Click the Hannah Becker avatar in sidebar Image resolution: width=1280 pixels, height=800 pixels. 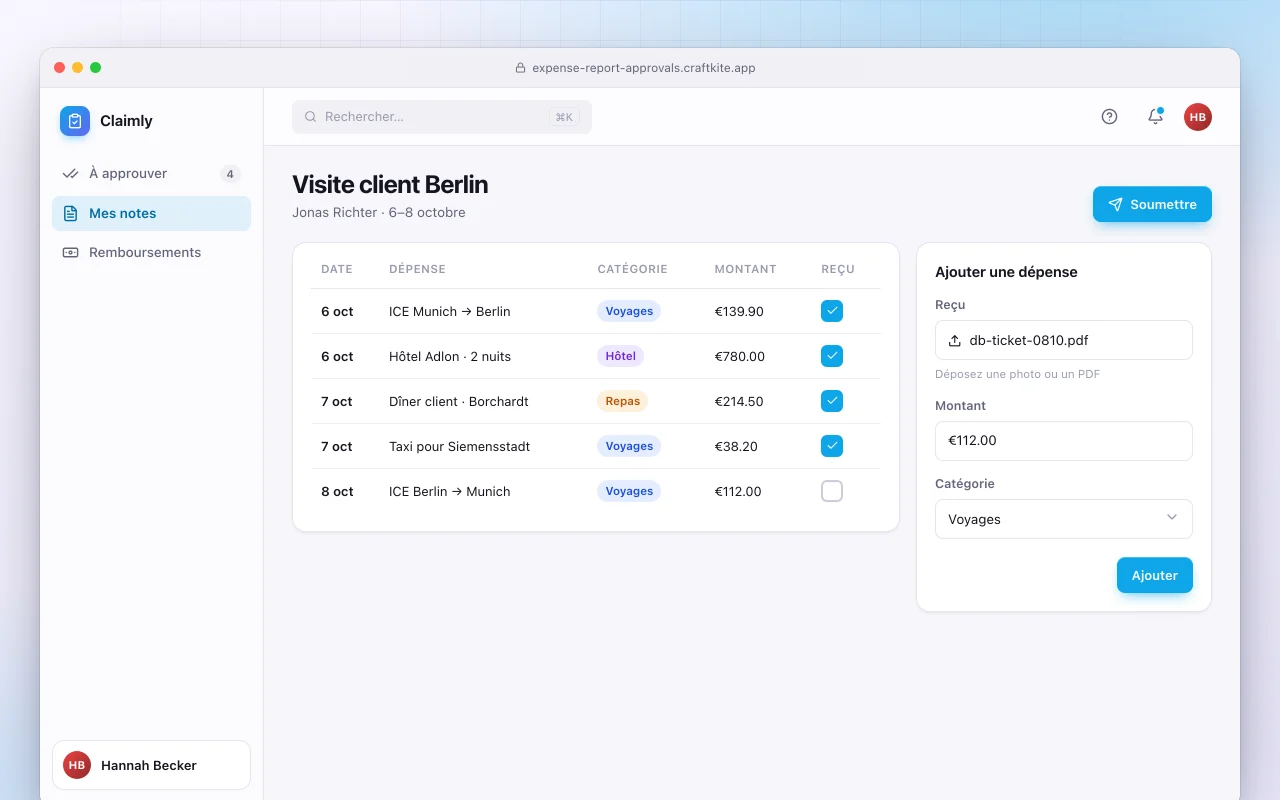[77, 765]
